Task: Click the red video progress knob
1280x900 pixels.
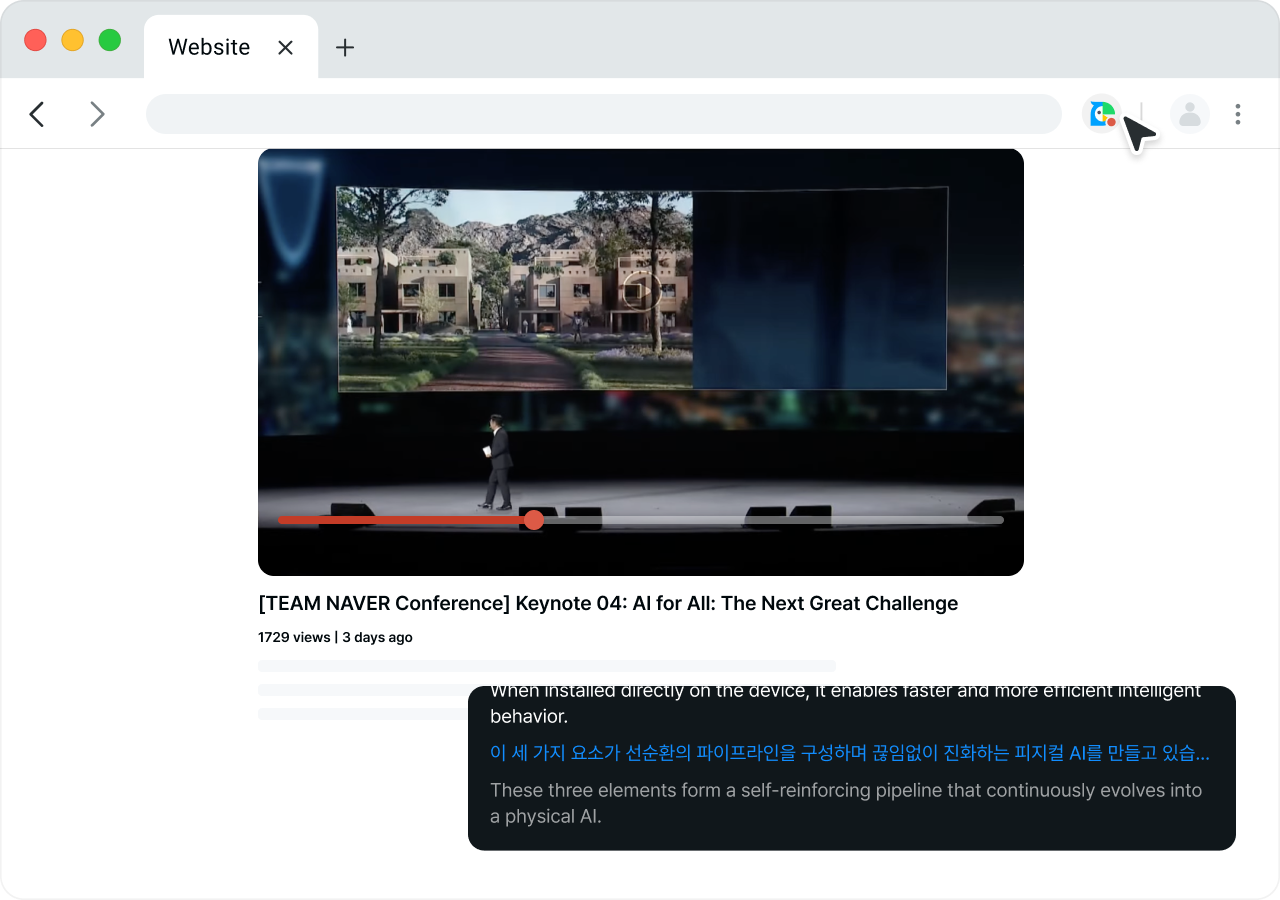Action: click(534, 520)
